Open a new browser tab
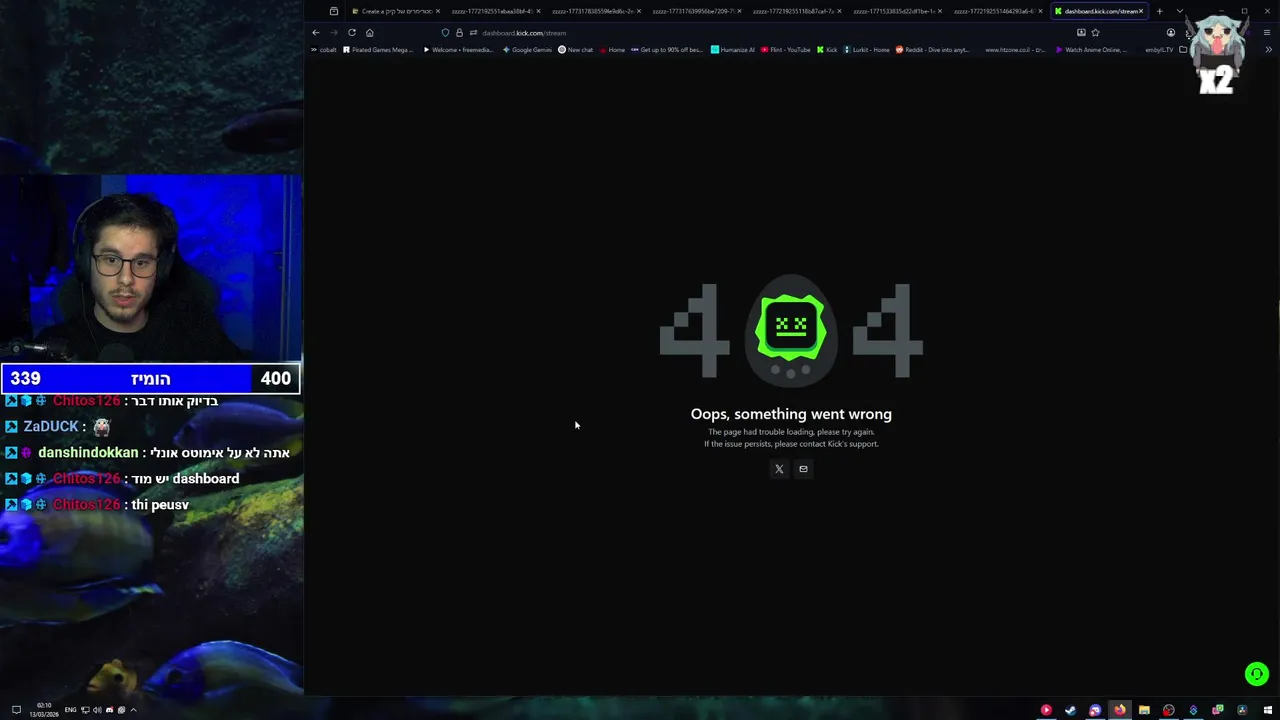Screen dimensions: 1280x720 point(1160,11)
